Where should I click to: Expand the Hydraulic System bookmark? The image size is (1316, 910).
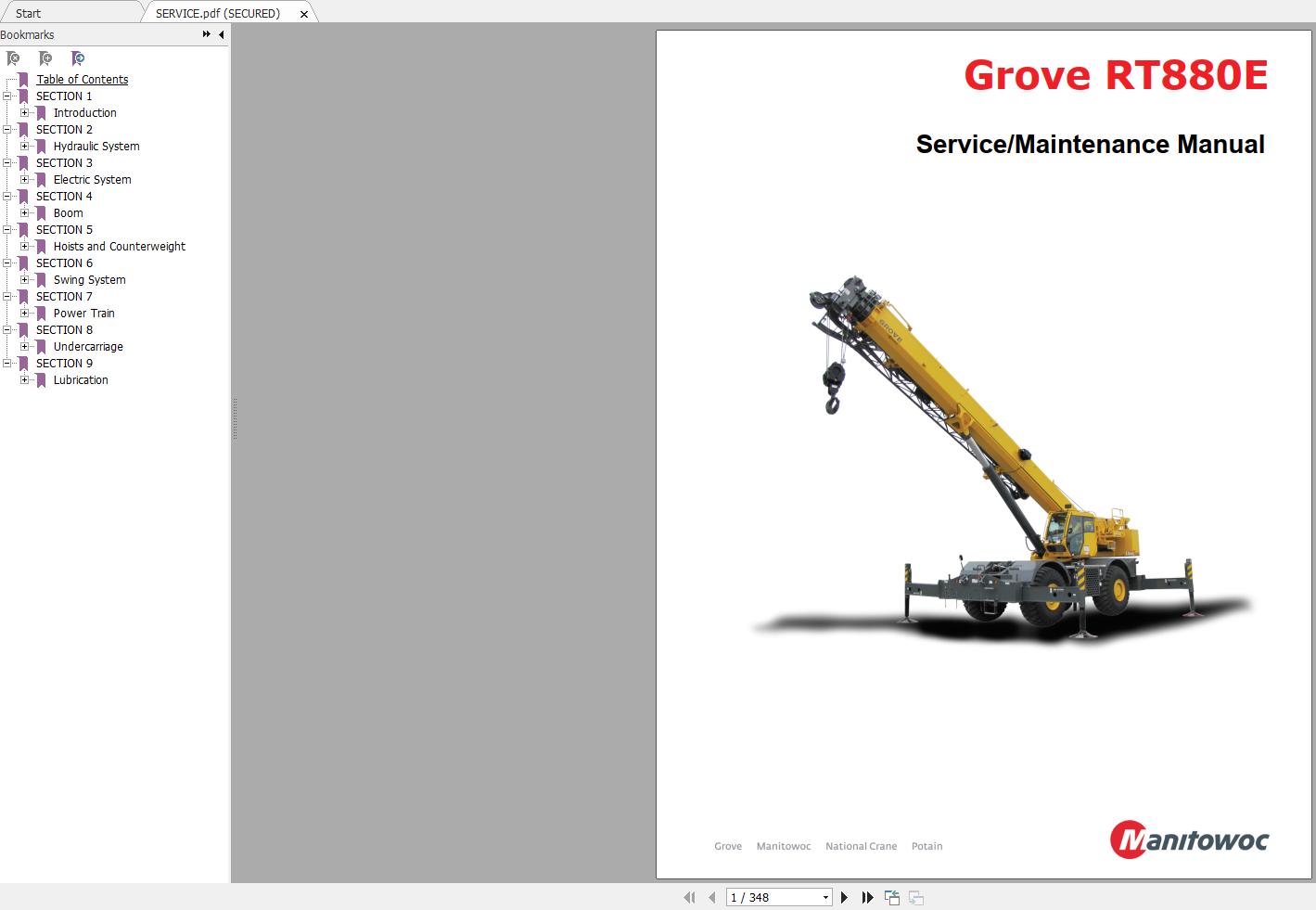coord(25,147)
